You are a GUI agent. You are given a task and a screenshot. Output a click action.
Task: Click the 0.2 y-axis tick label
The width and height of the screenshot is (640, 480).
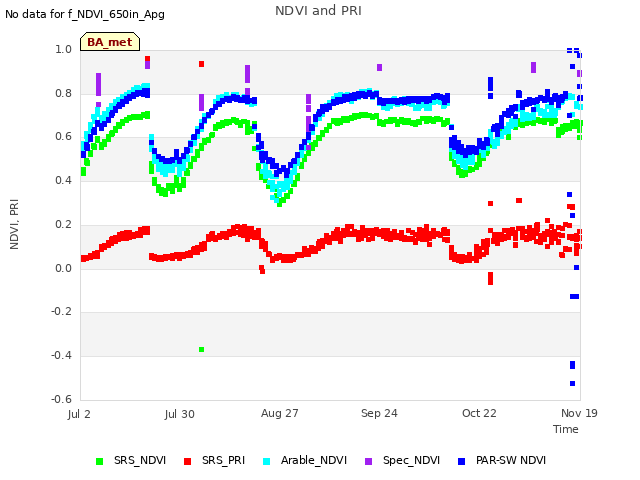point(64,224)
